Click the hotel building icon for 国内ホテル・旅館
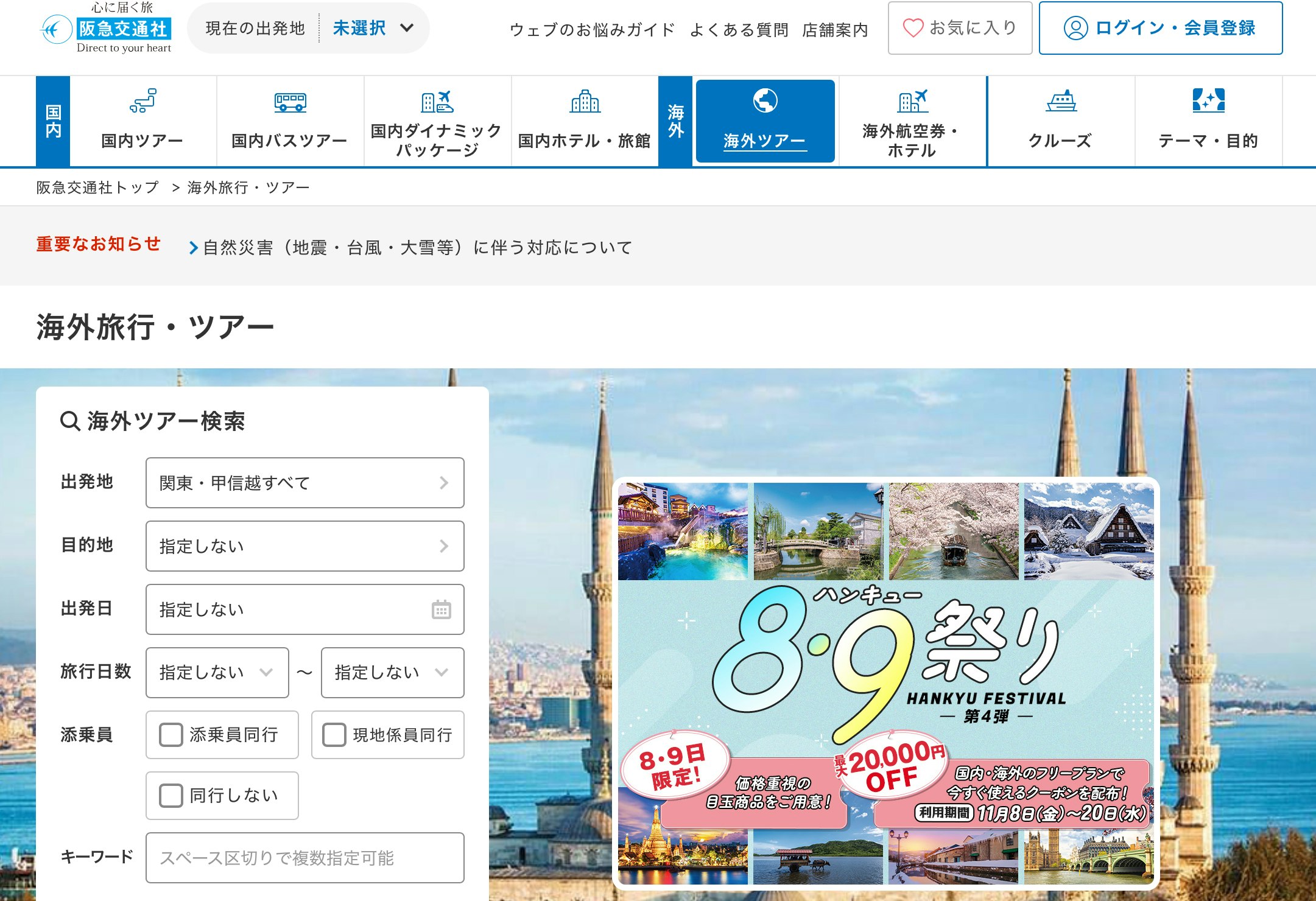This screenshot has width=1316, height=901. 585,101
